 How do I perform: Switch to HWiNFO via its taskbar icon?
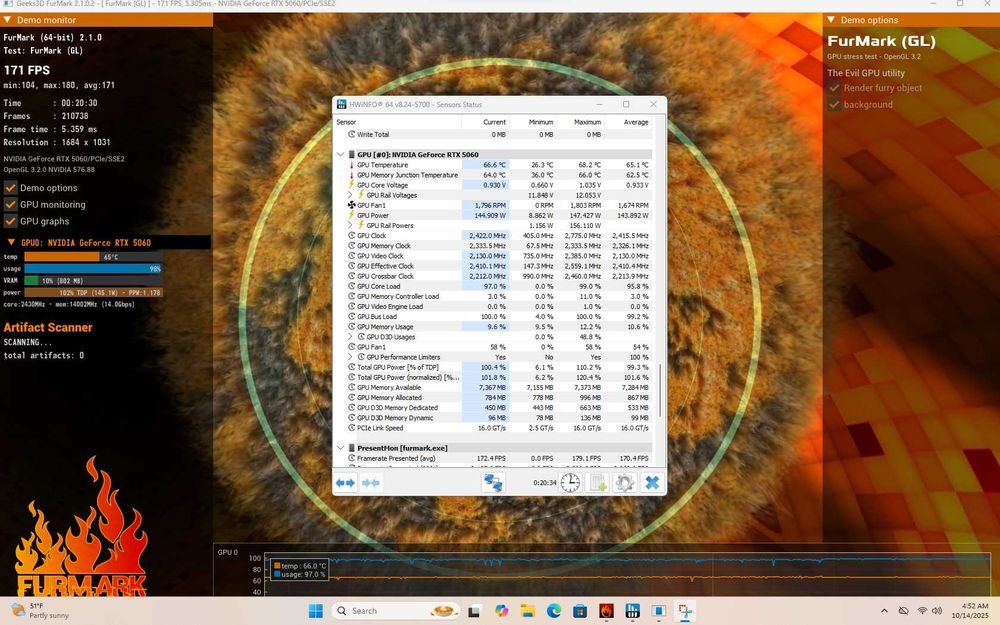click(x=633, y=611)
